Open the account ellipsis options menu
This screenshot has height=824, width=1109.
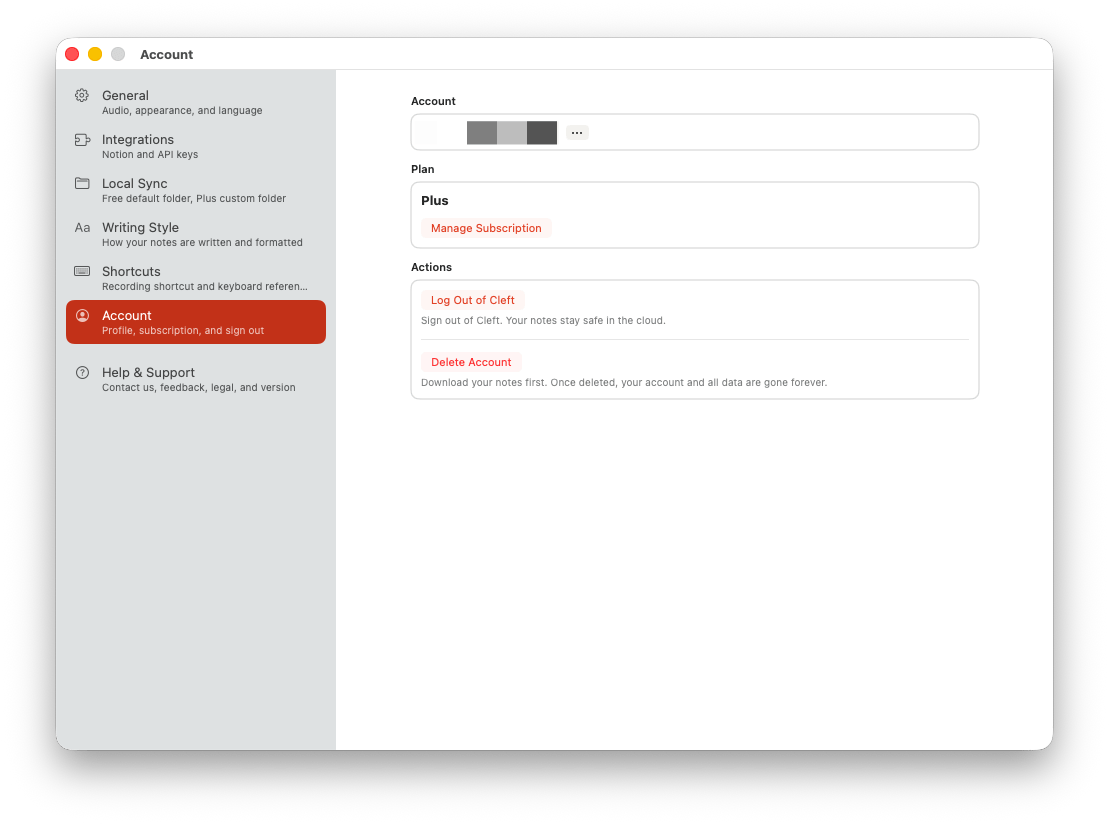(577, 132)
